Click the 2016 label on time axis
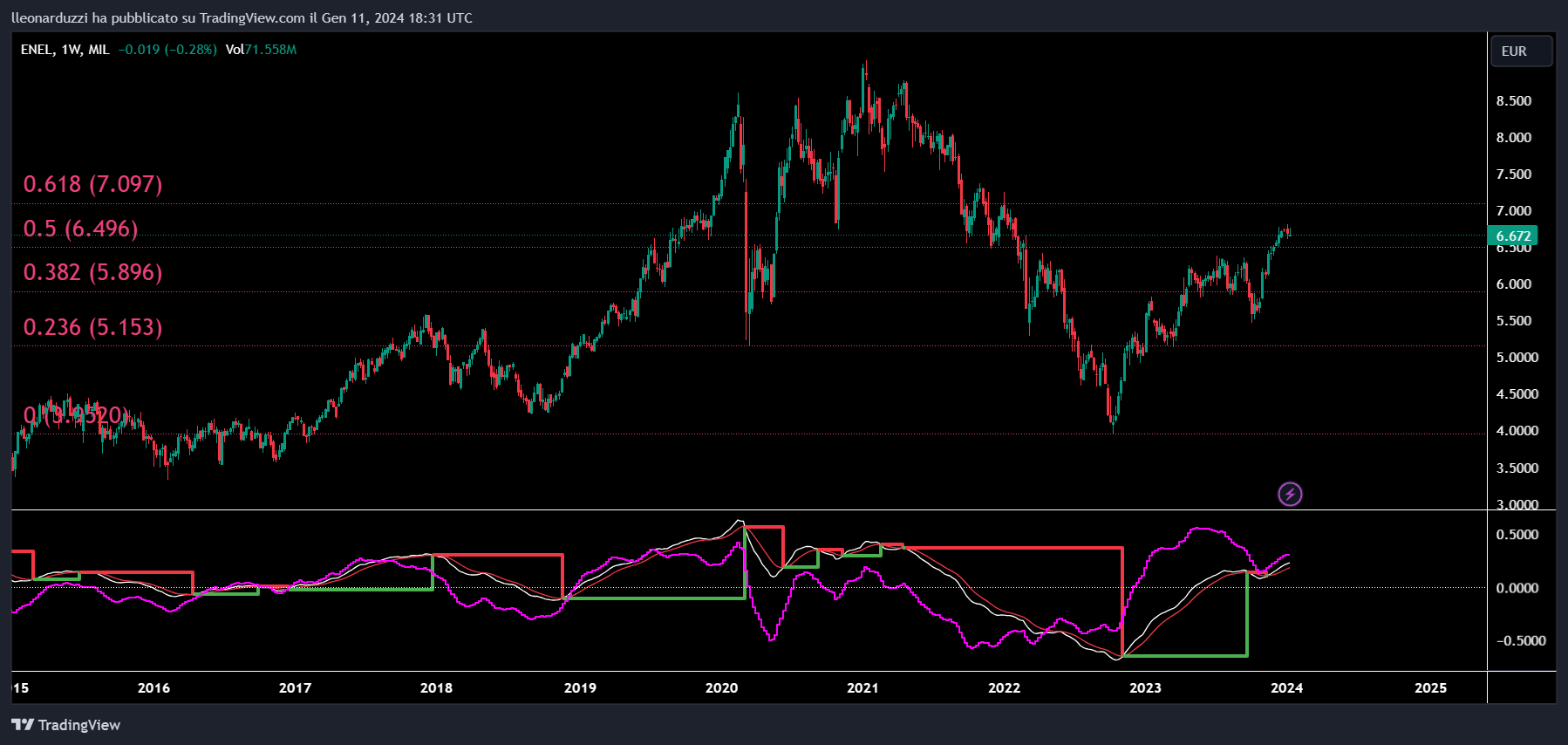Screen dimensions: 1568x745 coord(154,688)
